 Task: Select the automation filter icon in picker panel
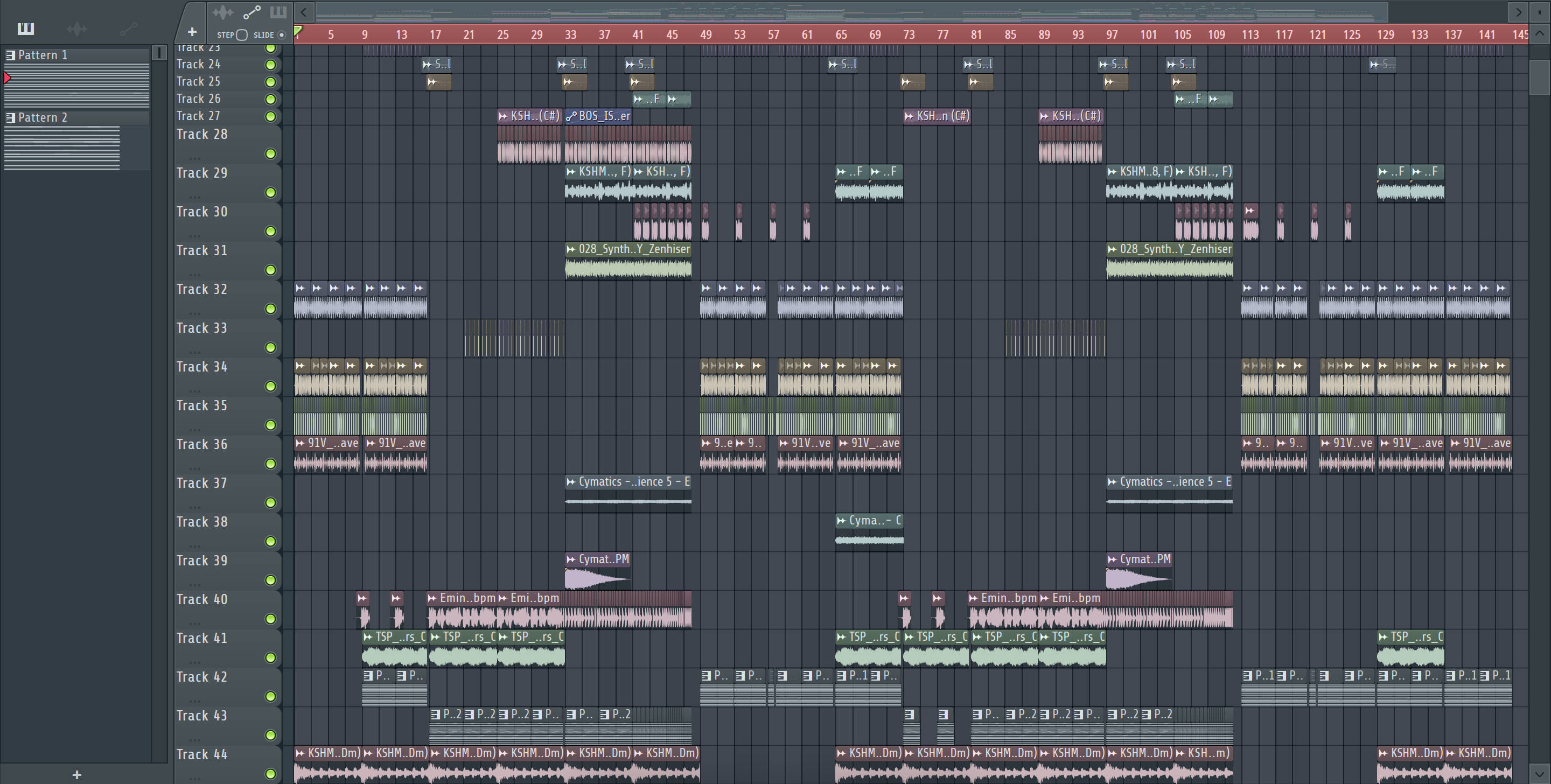128,29
